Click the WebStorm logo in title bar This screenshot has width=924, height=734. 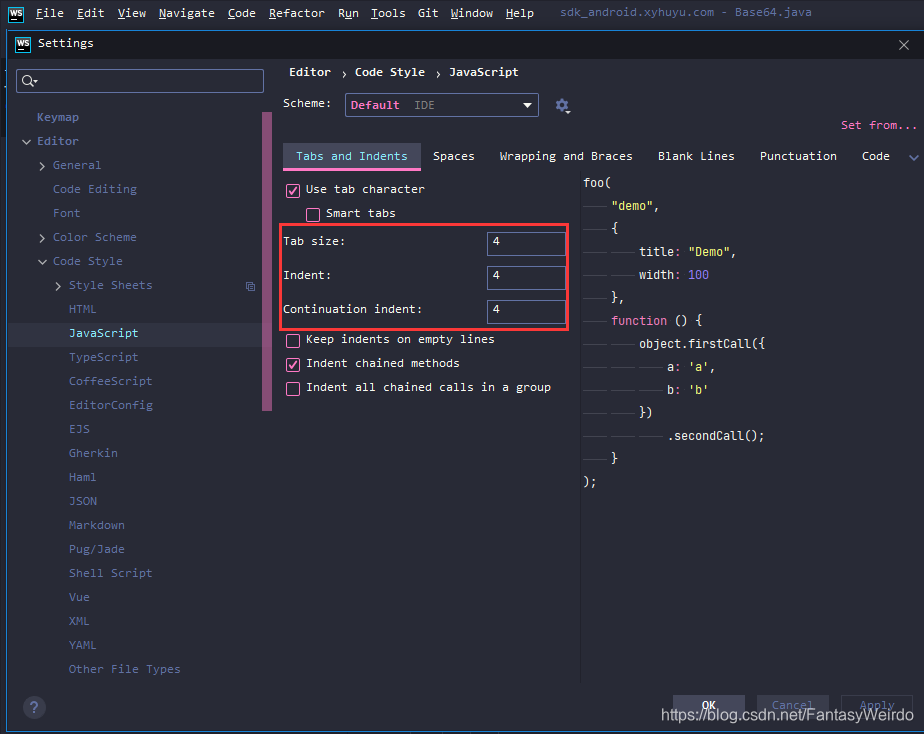16,14
